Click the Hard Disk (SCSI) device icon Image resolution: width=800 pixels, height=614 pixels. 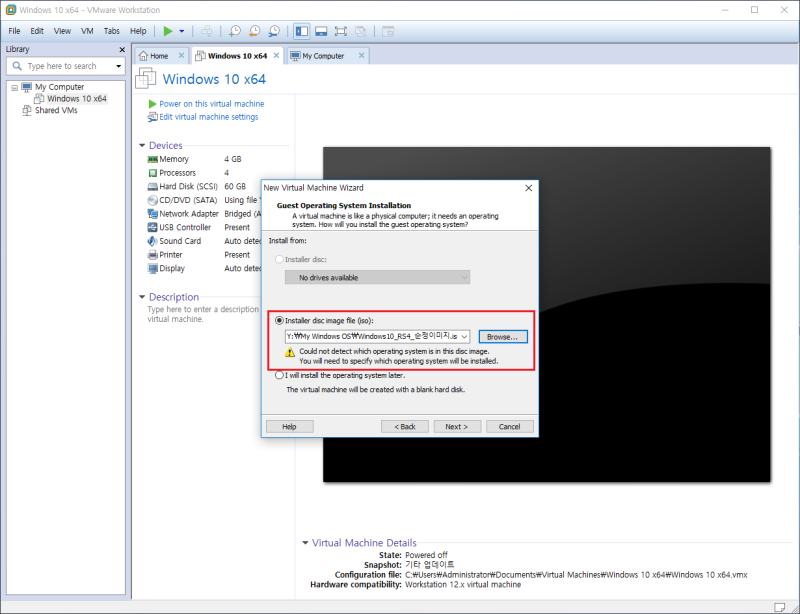click(153, 187)
